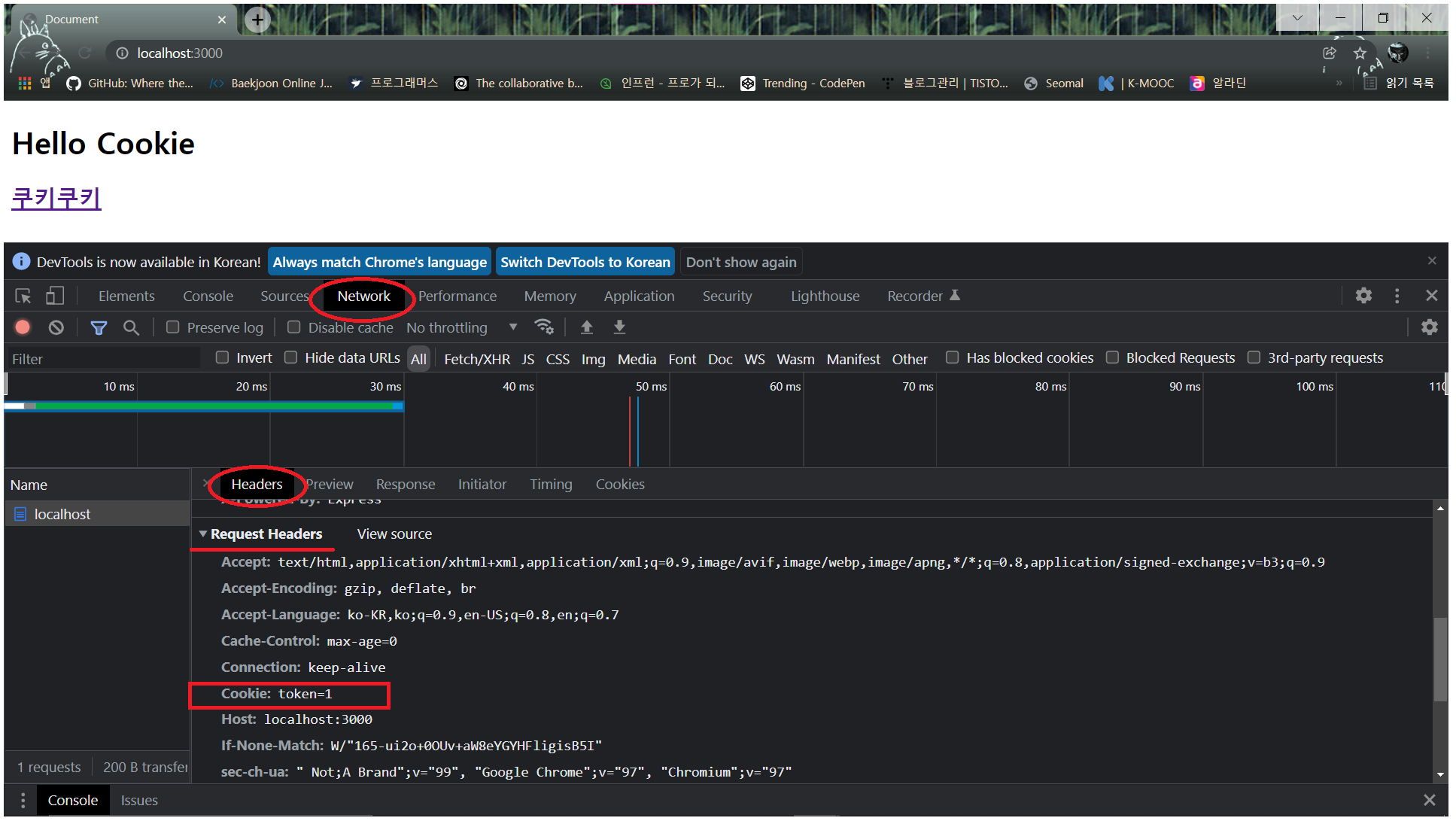
Task: Open the Issues drawer tab
Action: coord(139,800)
